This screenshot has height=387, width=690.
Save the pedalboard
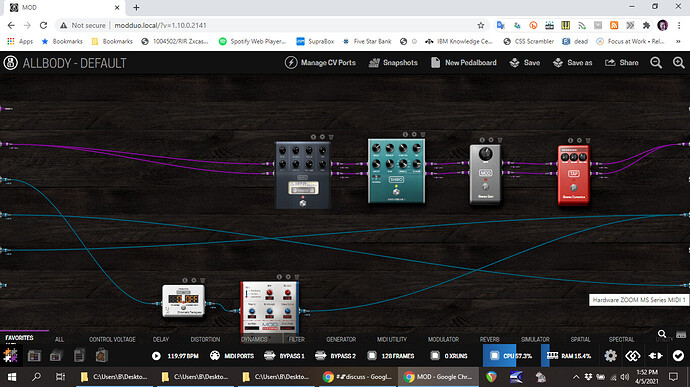pyautogui.click(x=525, y=63)
